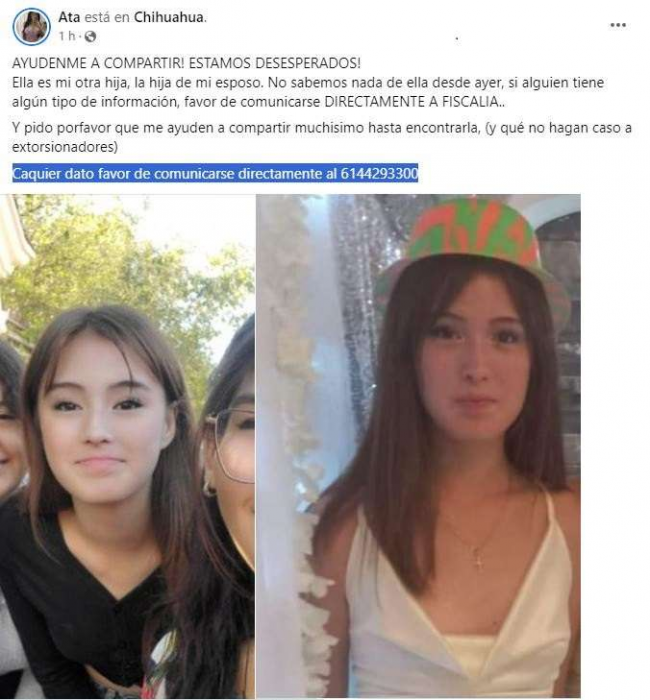This screenshot has width=650, height=700.
Task: Click the phone number 6144293300
Action: click(379, 173)
